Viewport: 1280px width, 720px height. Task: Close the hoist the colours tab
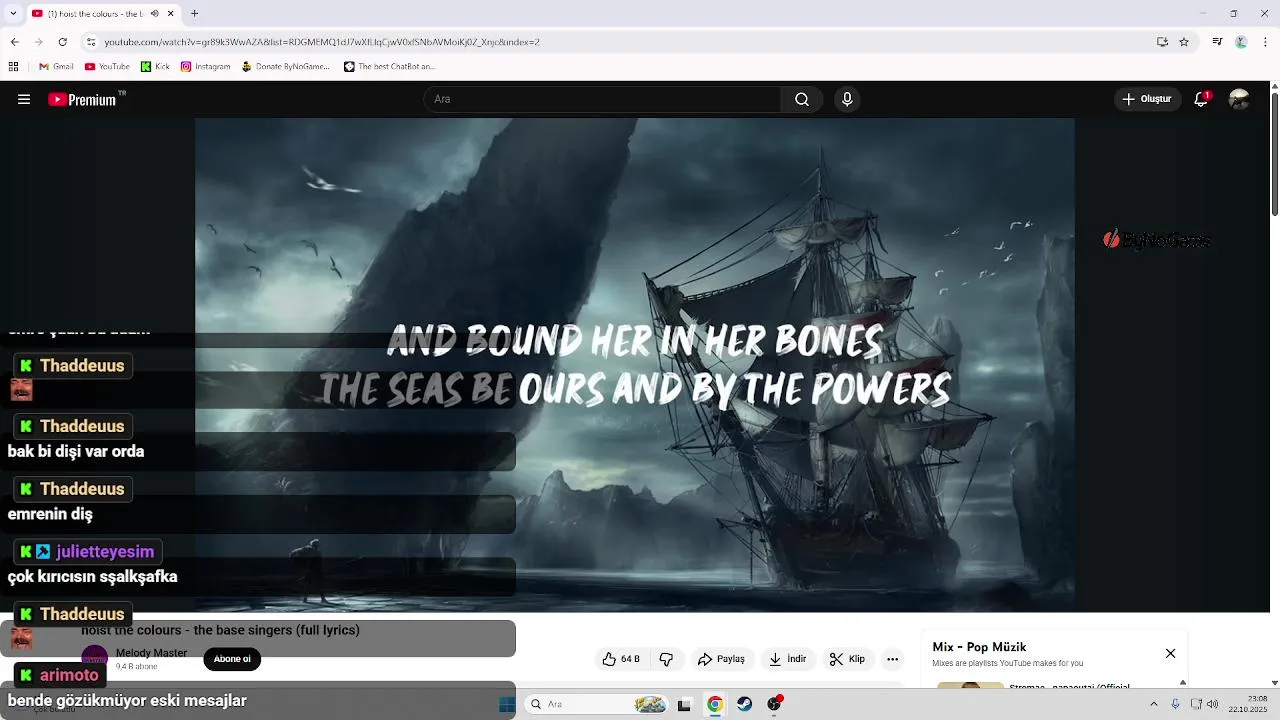tap(170, 14)
